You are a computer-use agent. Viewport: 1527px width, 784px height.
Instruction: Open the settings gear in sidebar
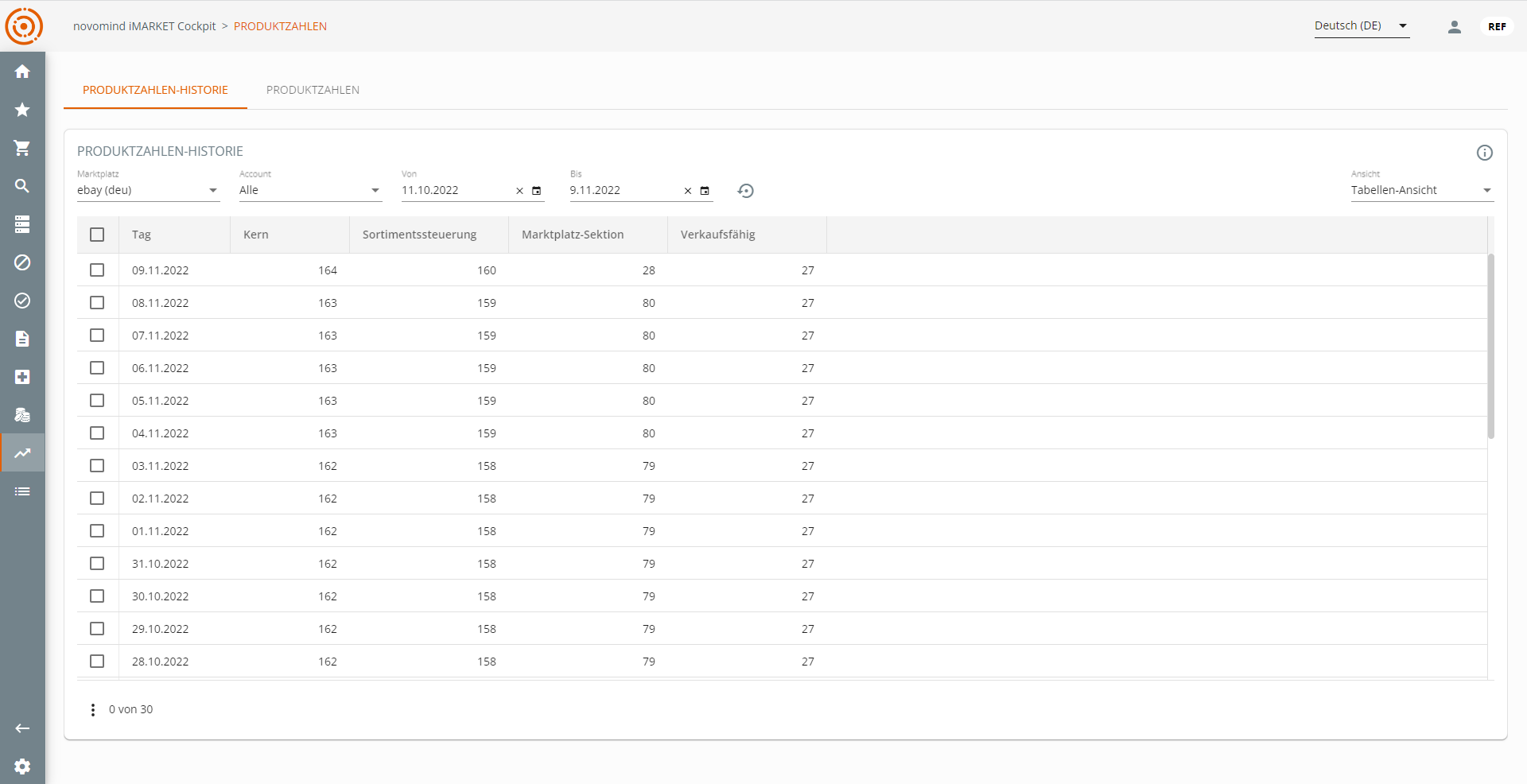(22, 767)
